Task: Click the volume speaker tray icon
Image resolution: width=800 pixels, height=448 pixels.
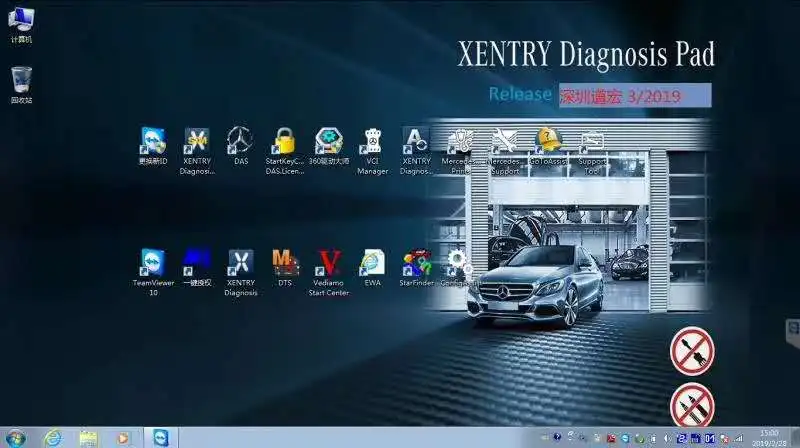Action: (667, 438)
